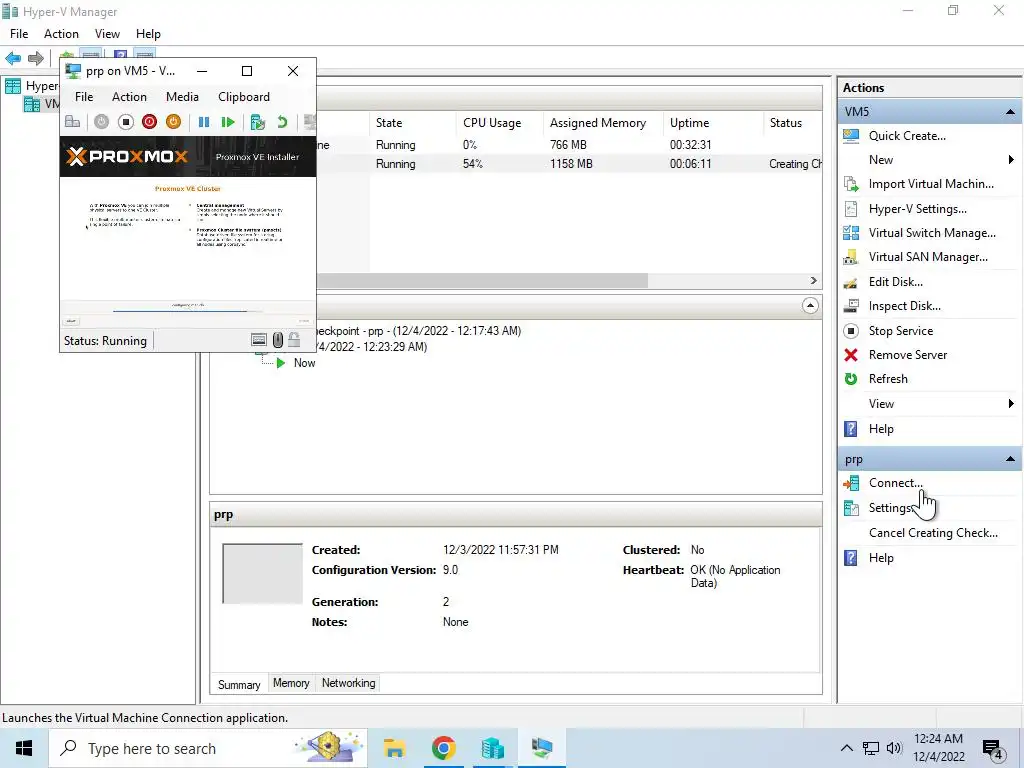This screenshot has height=768, width=1024.
Task: Click the Stop Service icon
Action: 851,331
